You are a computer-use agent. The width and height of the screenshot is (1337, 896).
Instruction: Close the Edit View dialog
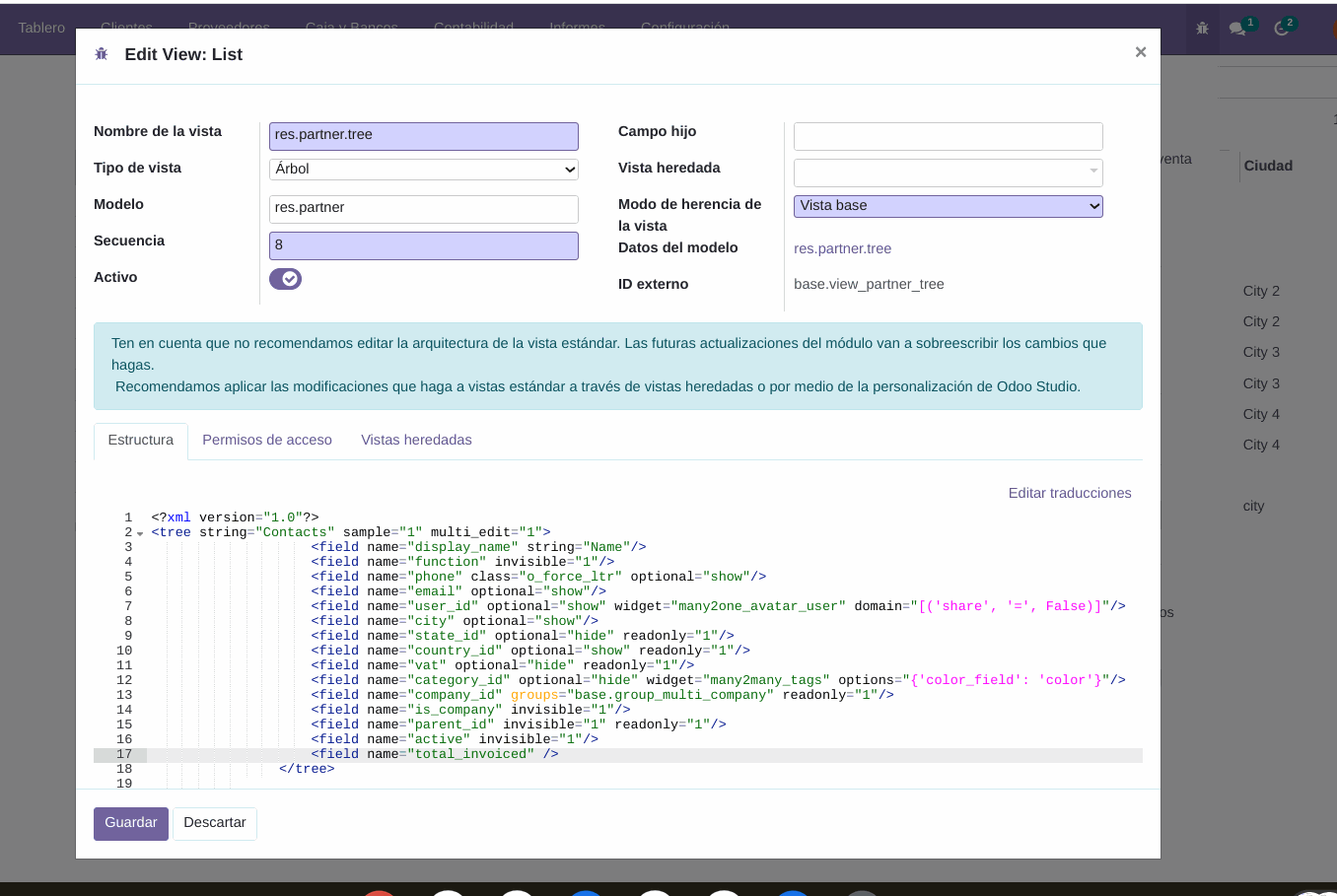point(1141,52)
